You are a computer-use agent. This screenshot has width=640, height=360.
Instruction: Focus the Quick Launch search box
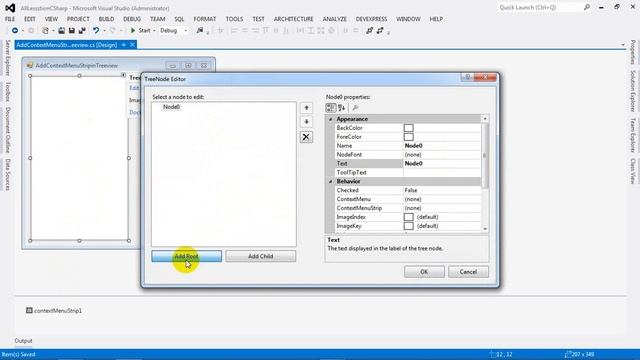(540, 7)
